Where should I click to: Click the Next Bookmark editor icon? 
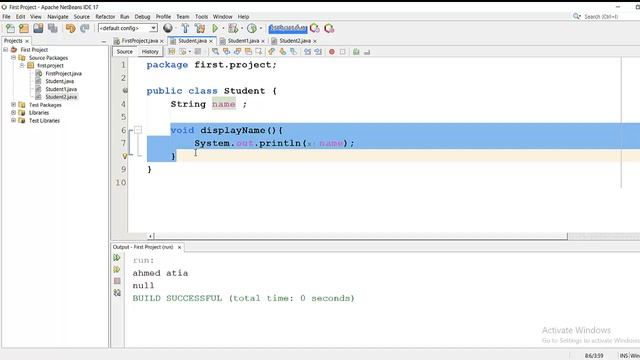(x=282, y=52)
